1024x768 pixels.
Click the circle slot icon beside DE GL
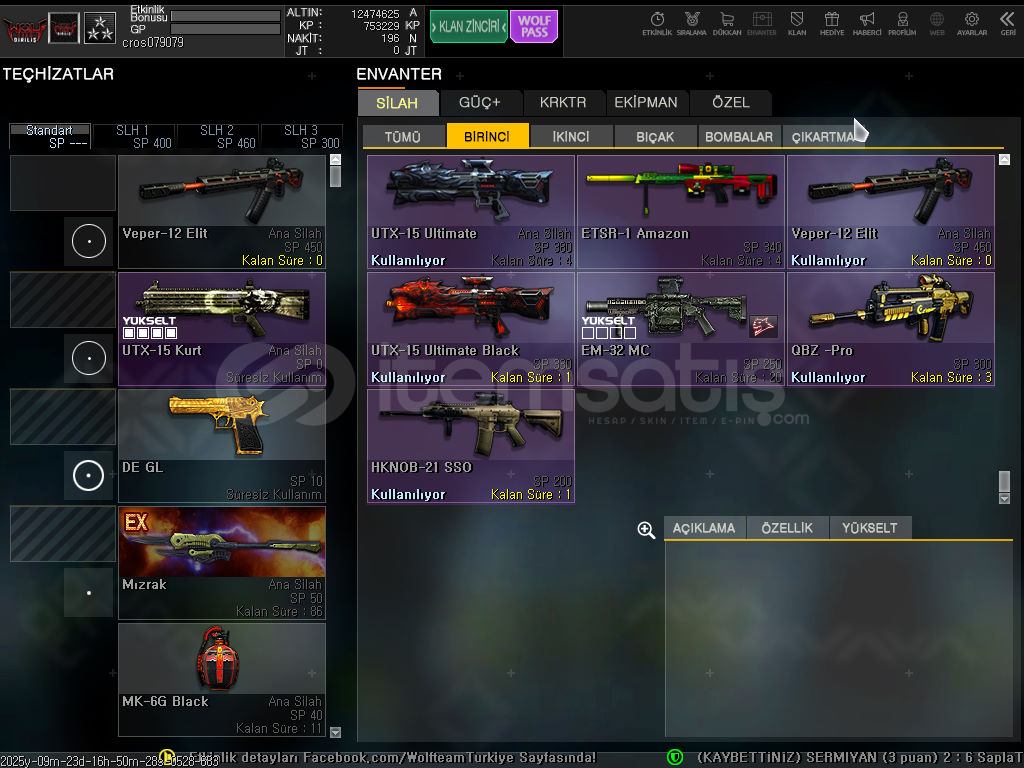pos(88,475)
